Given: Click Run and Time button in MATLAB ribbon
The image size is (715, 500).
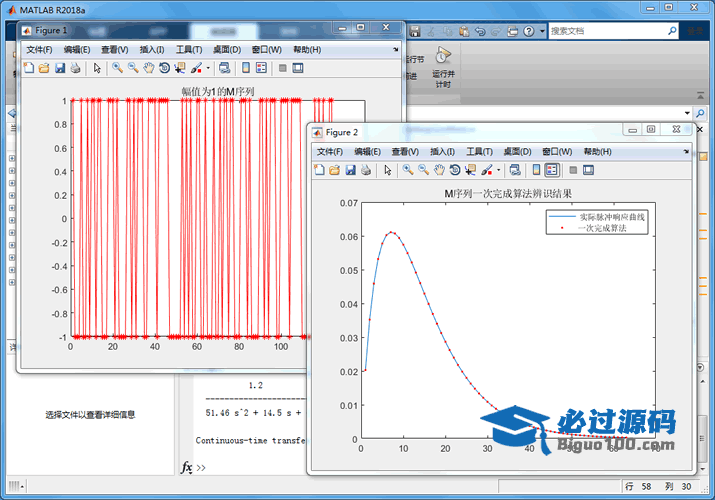Looking at the screenshot, I should tap(441, 68).
